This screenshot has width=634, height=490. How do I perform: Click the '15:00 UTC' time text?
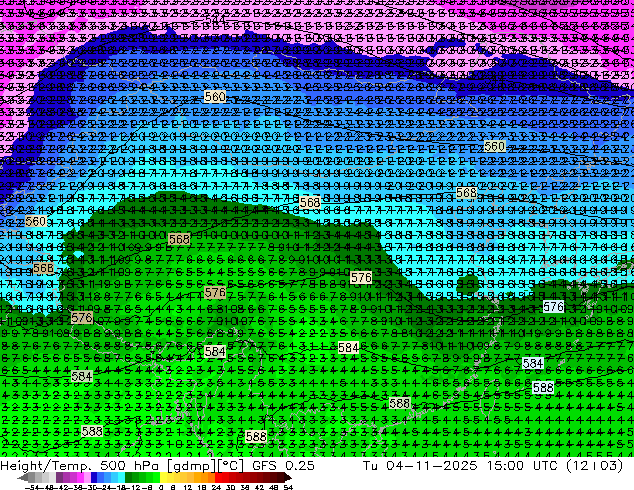[x=522, y=465]
